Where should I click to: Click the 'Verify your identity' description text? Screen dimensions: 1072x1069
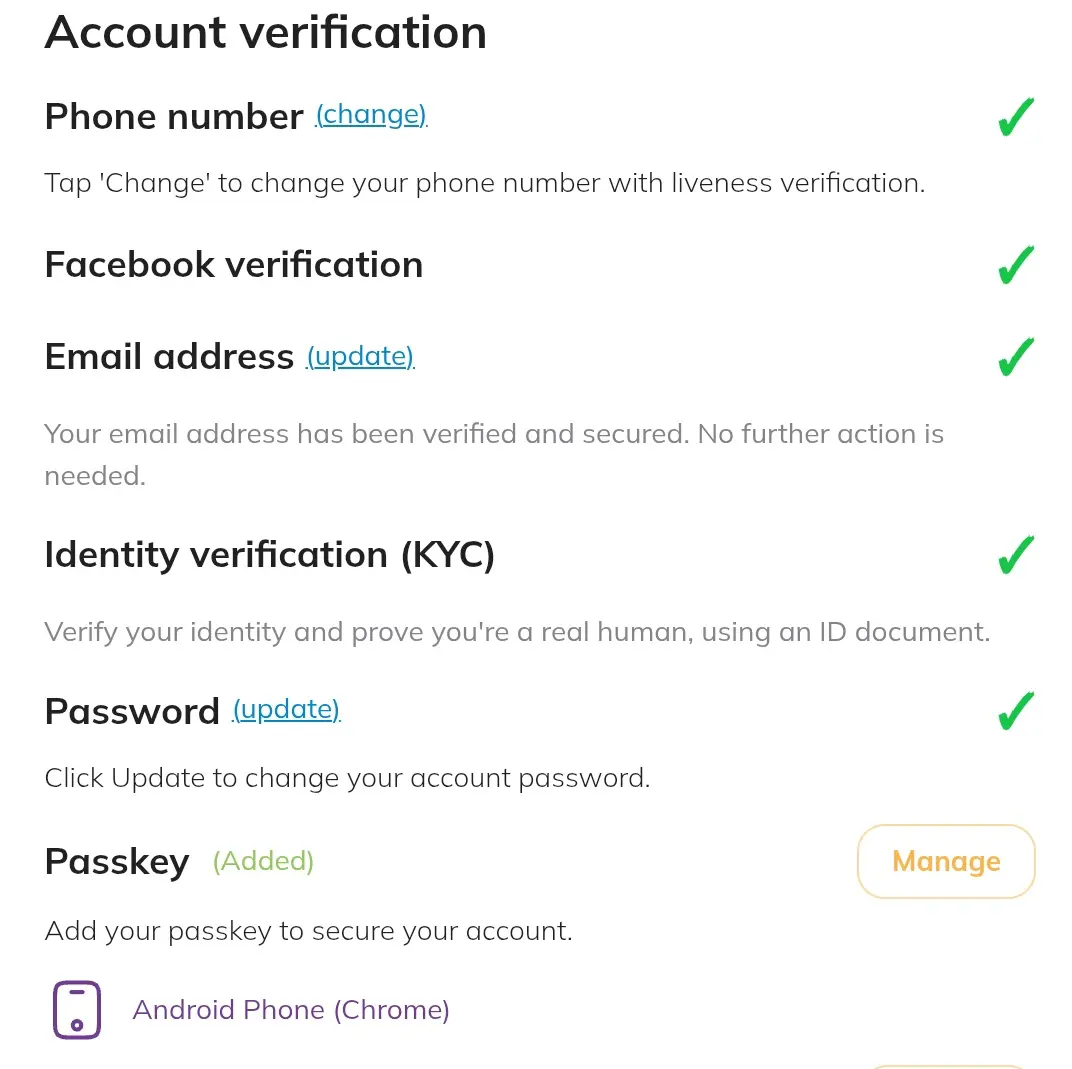pyautogui.click(x=517, y=632)
